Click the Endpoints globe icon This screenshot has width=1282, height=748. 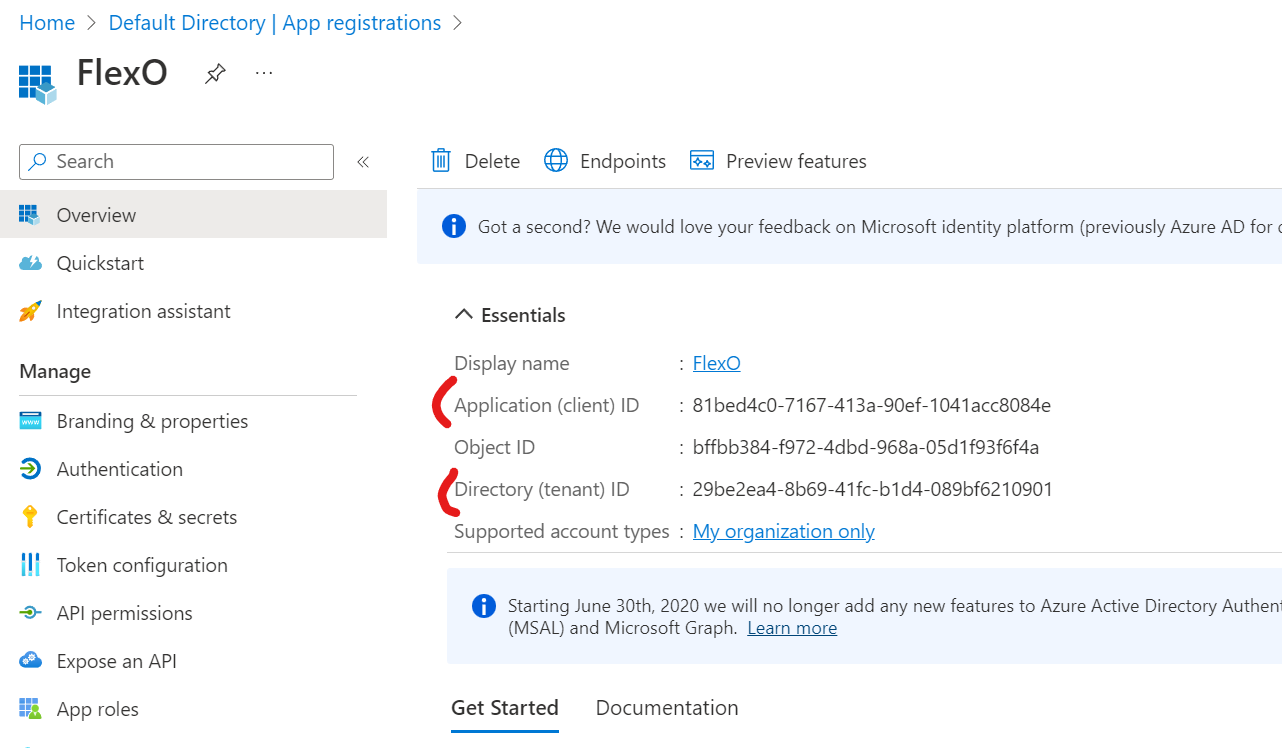tap(556, 161)
